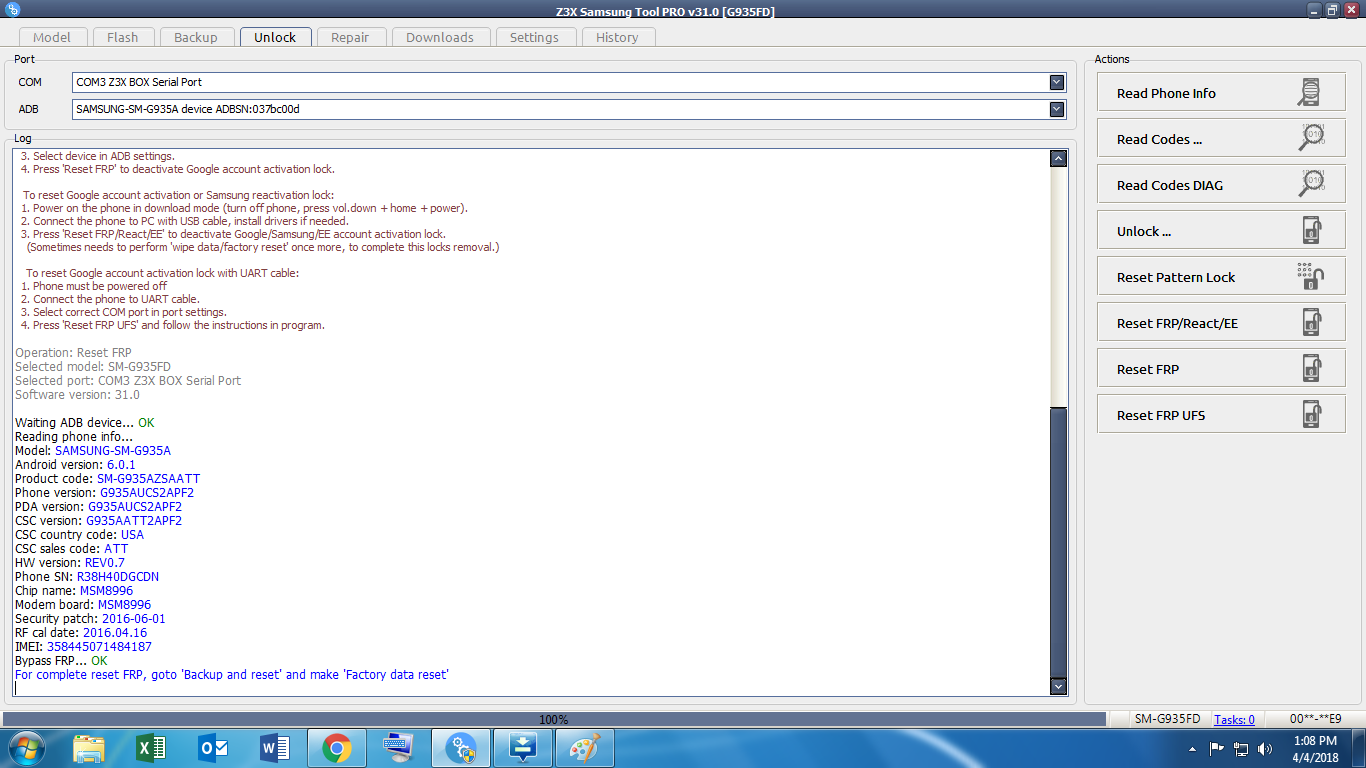
Task: Launch Outlook from the taskbar
Action: coord(213,748)
